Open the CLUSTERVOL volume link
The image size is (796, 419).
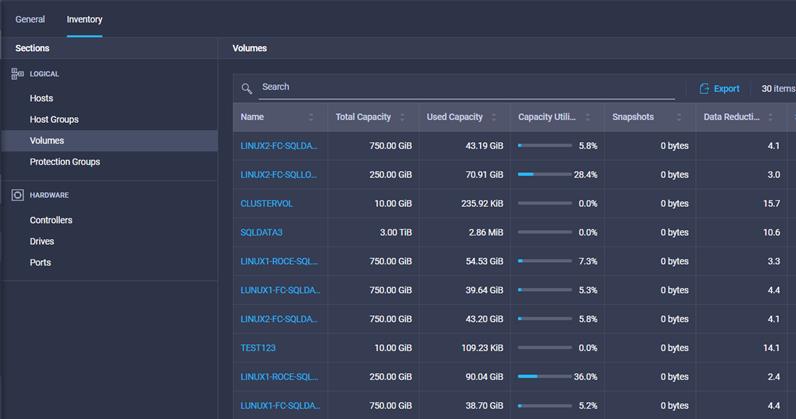pyautogui.click(x=266, y=203)
